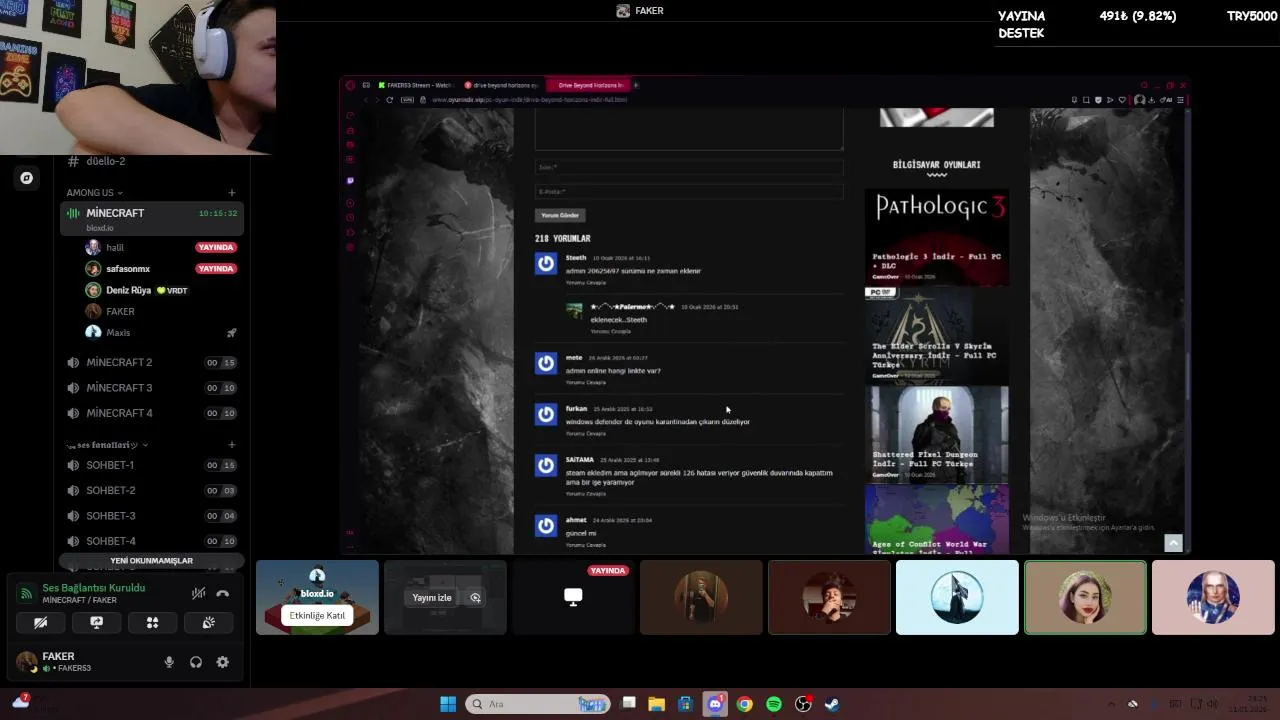Select participant tile with red-haired woman avatar
1280x720 pixels.
1085,597
